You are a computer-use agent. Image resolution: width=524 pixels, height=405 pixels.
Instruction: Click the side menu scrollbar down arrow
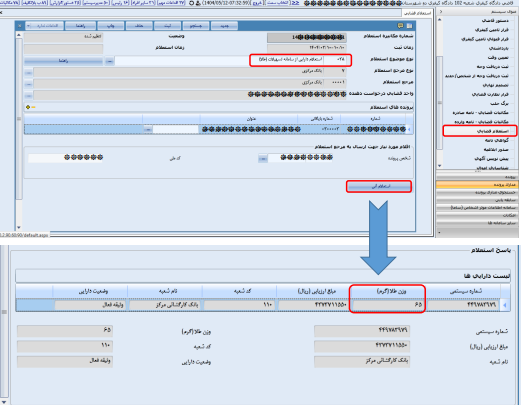tap(439, 166)
